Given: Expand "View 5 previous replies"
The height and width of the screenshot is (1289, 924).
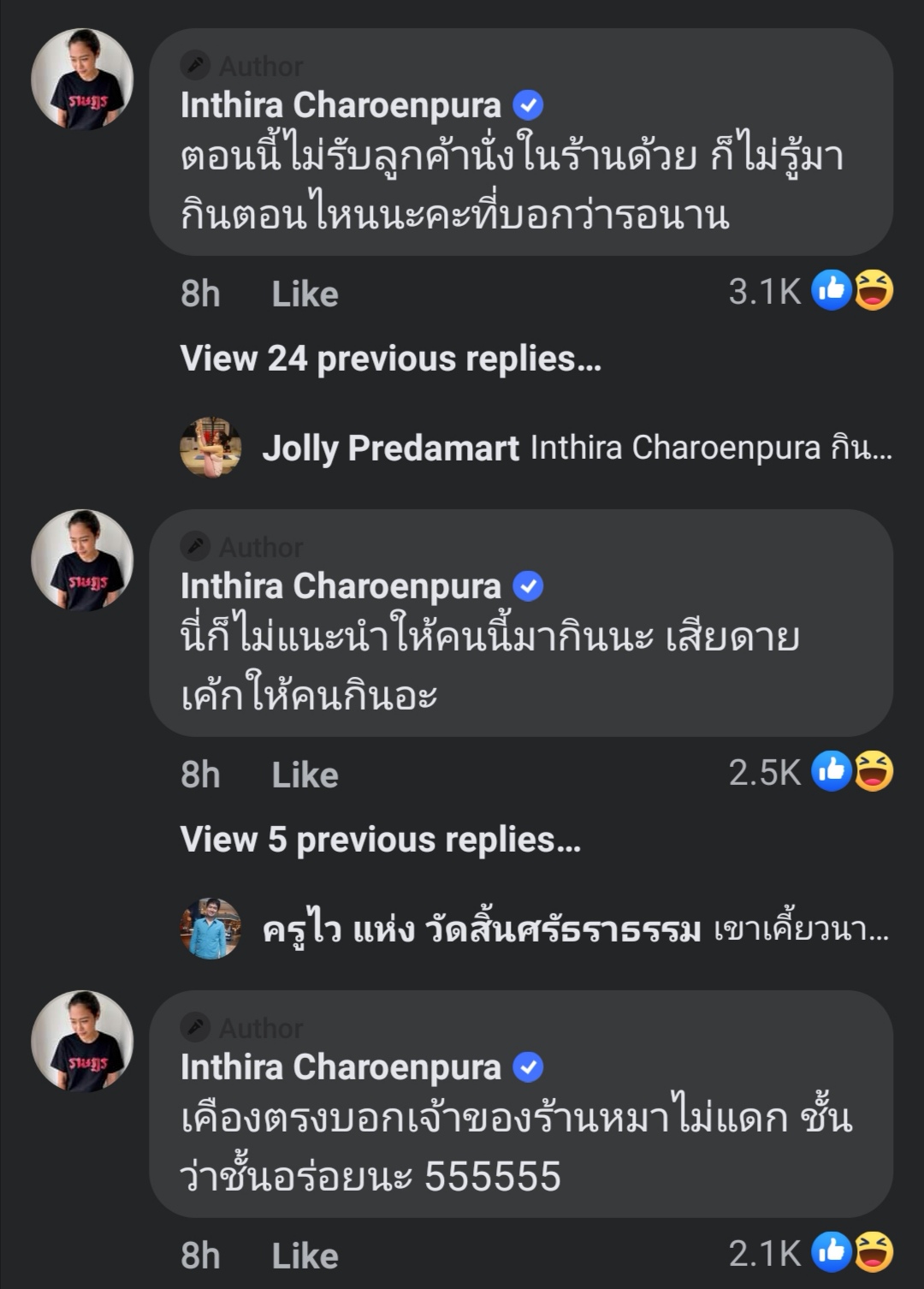Looking at the screenshot, I should pos(381,841).
